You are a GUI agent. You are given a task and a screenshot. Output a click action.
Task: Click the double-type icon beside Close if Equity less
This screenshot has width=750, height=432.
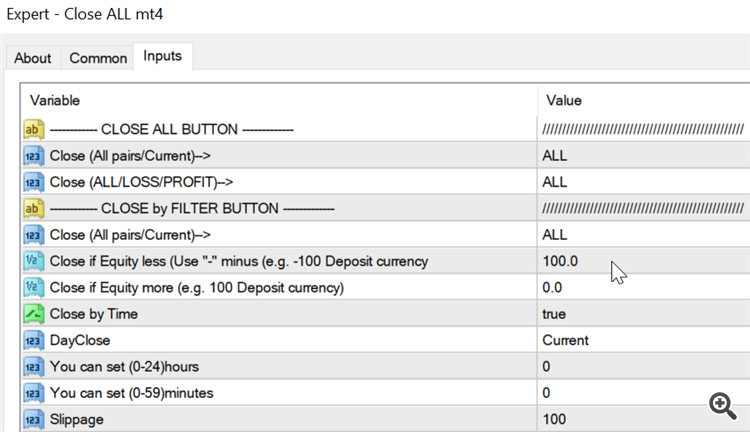pos(34,261)
